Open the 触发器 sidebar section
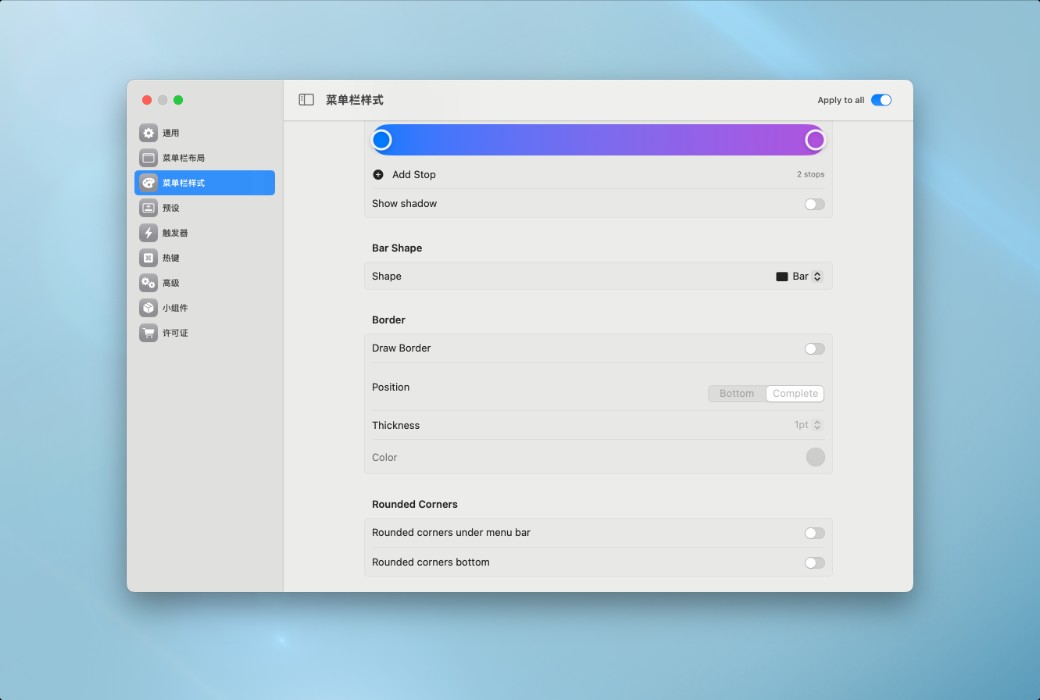The width and height of the screenshot is (1040, 700). 204,233
